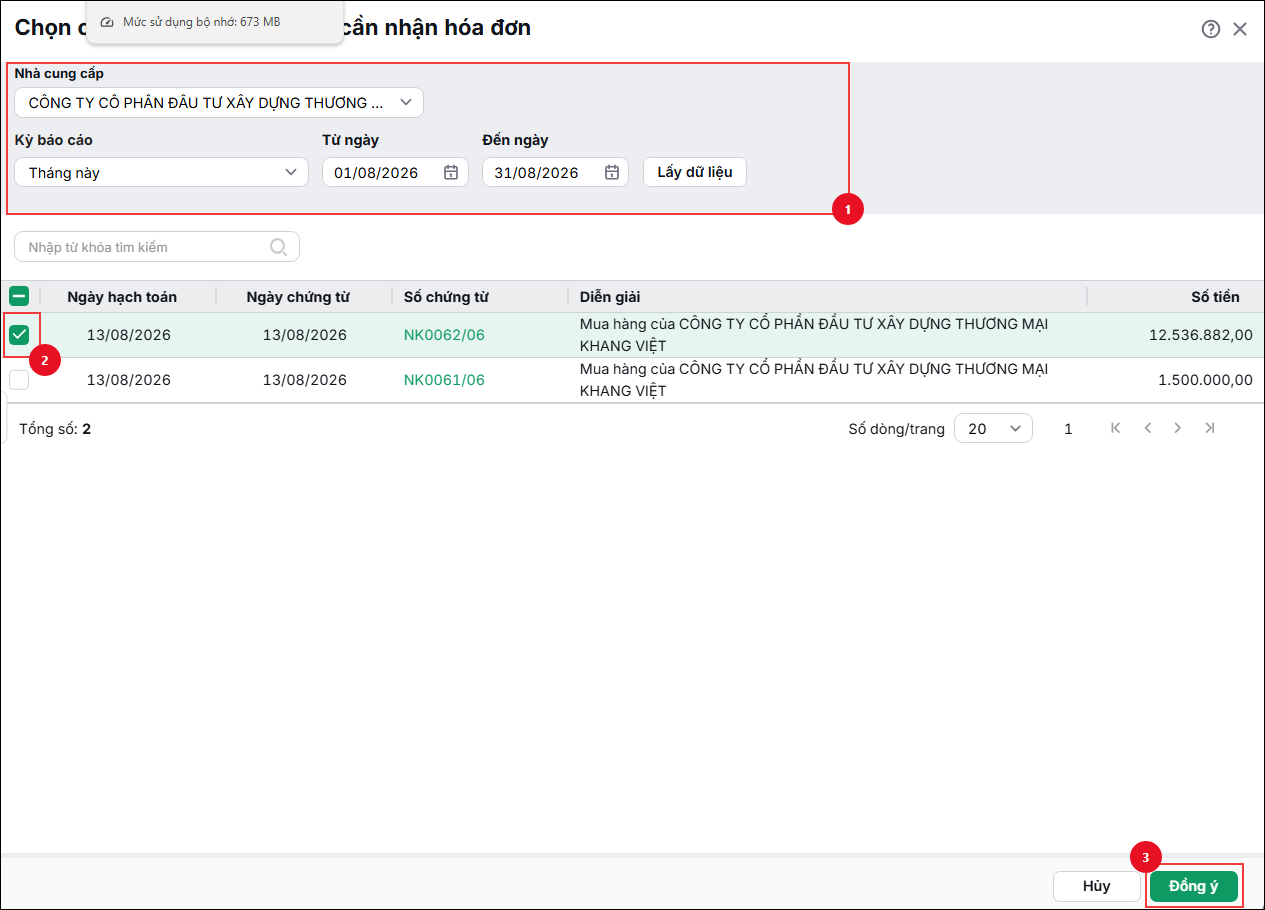Screen dimensions: 1265x910
Task: Open voucher link NK0062/06
Action: tap(444, 335)
